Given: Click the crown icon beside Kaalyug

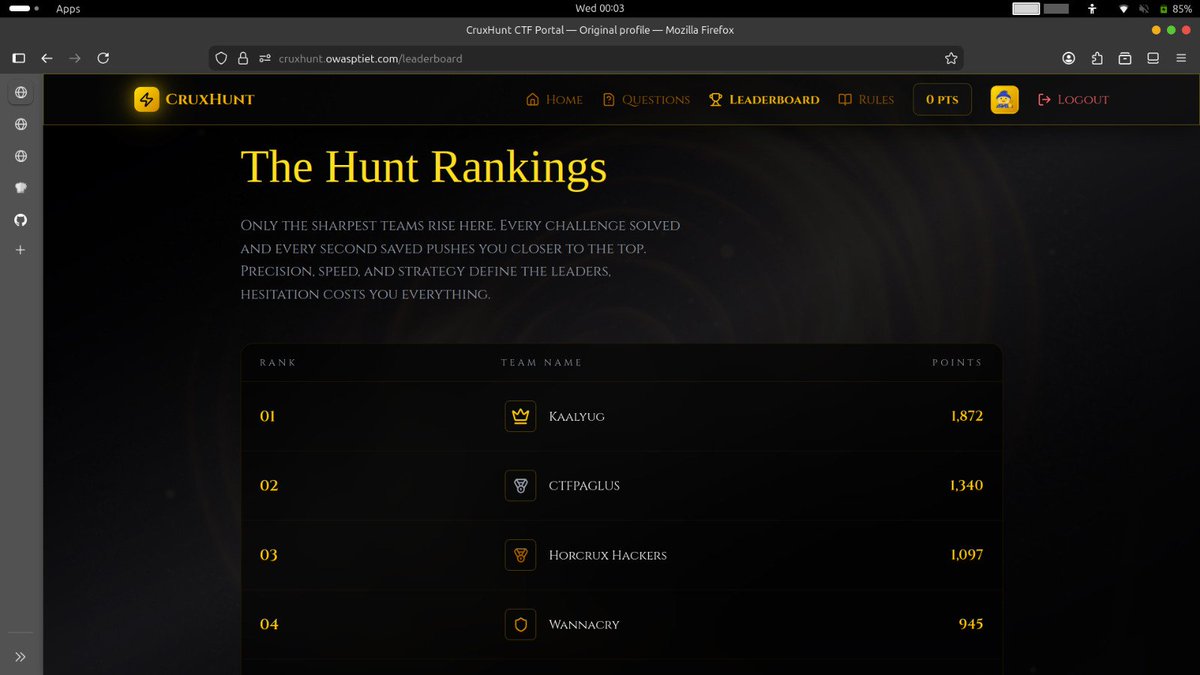Looking at the screenshot, I should click(520, 416).
